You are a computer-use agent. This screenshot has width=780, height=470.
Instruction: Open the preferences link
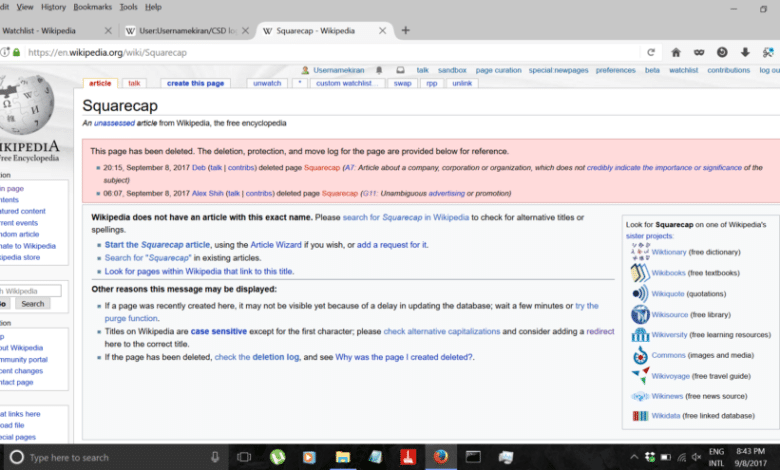coord(616,70)
